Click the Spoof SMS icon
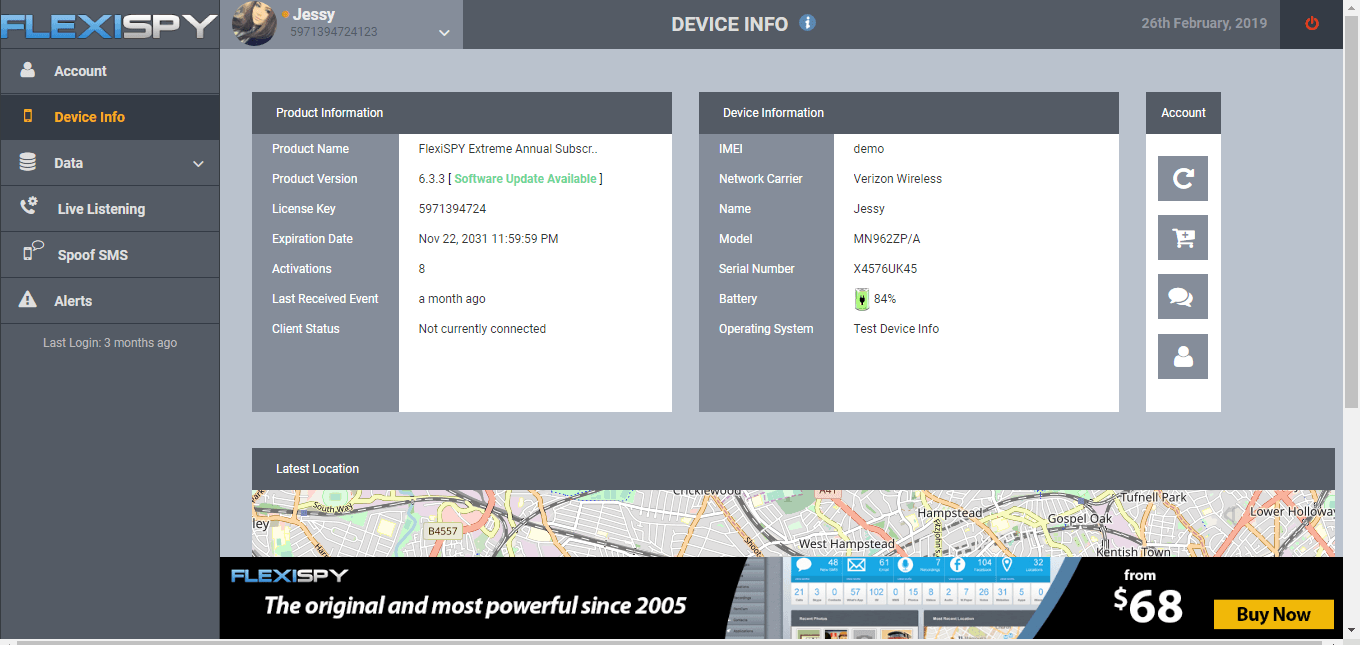The height and width of the screenshot is (645, 1360). [x=33, y=252]
